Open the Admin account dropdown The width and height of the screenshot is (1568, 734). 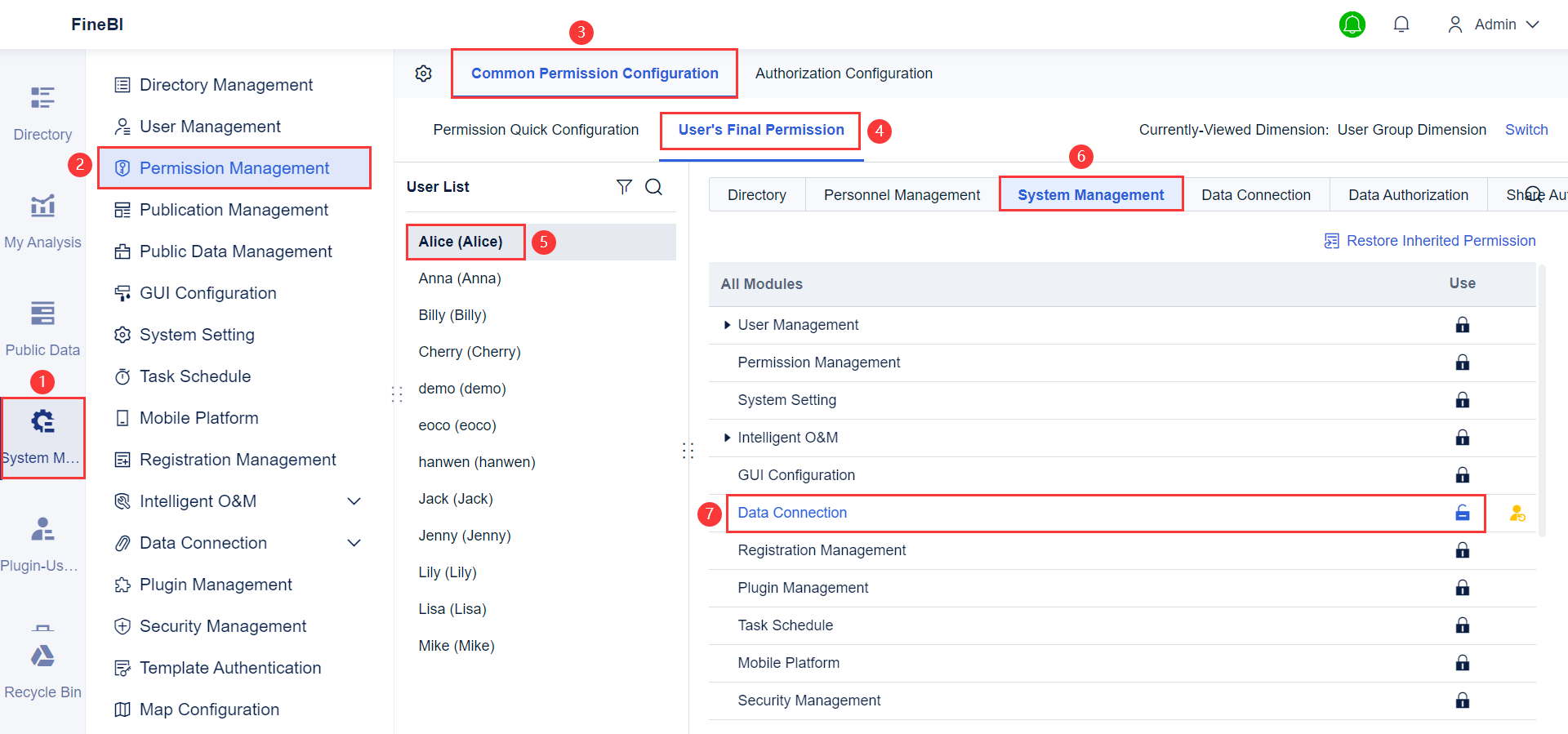[x=1494, y=24]
